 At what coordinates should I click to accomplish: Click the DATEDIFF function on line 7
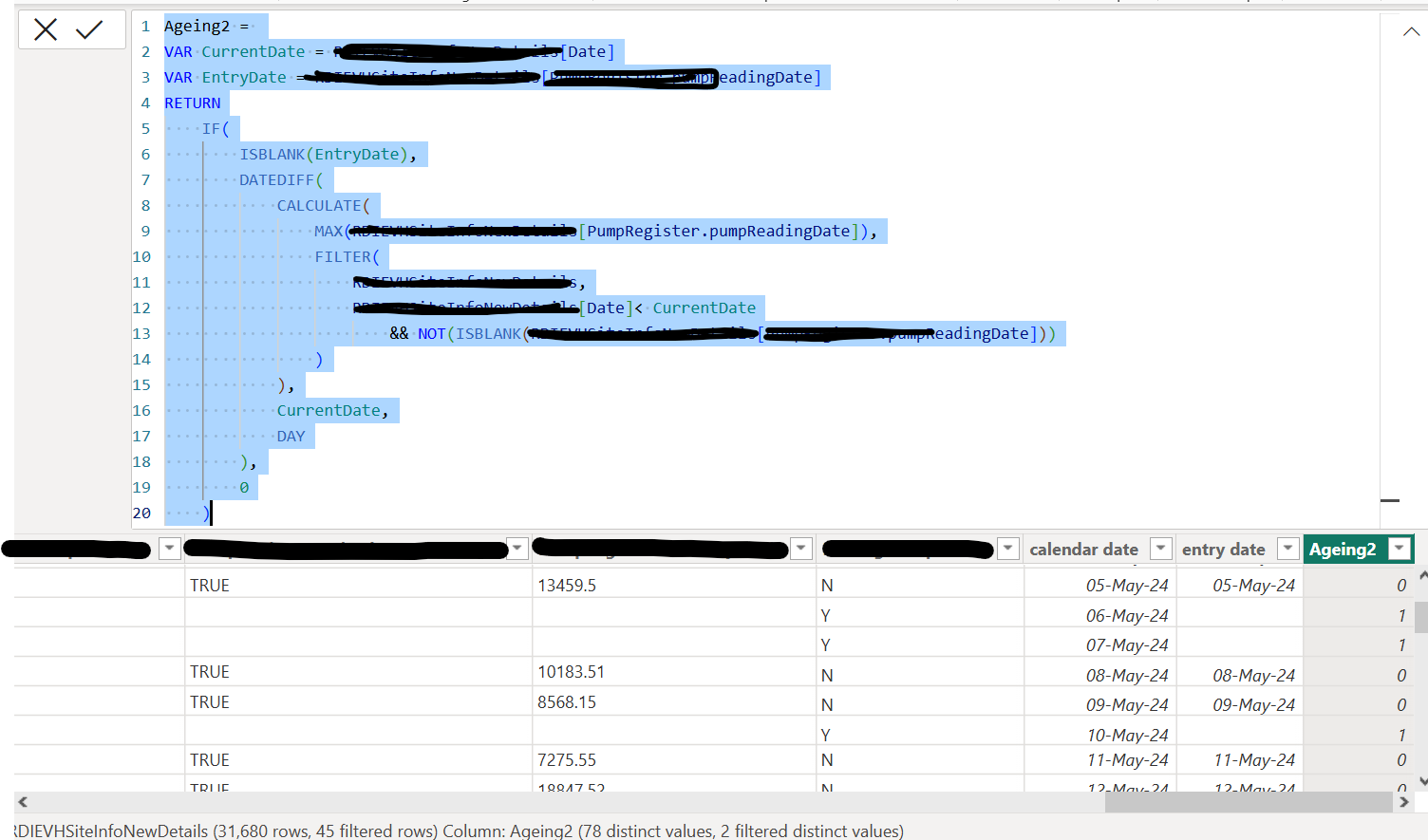coord(276,179)
